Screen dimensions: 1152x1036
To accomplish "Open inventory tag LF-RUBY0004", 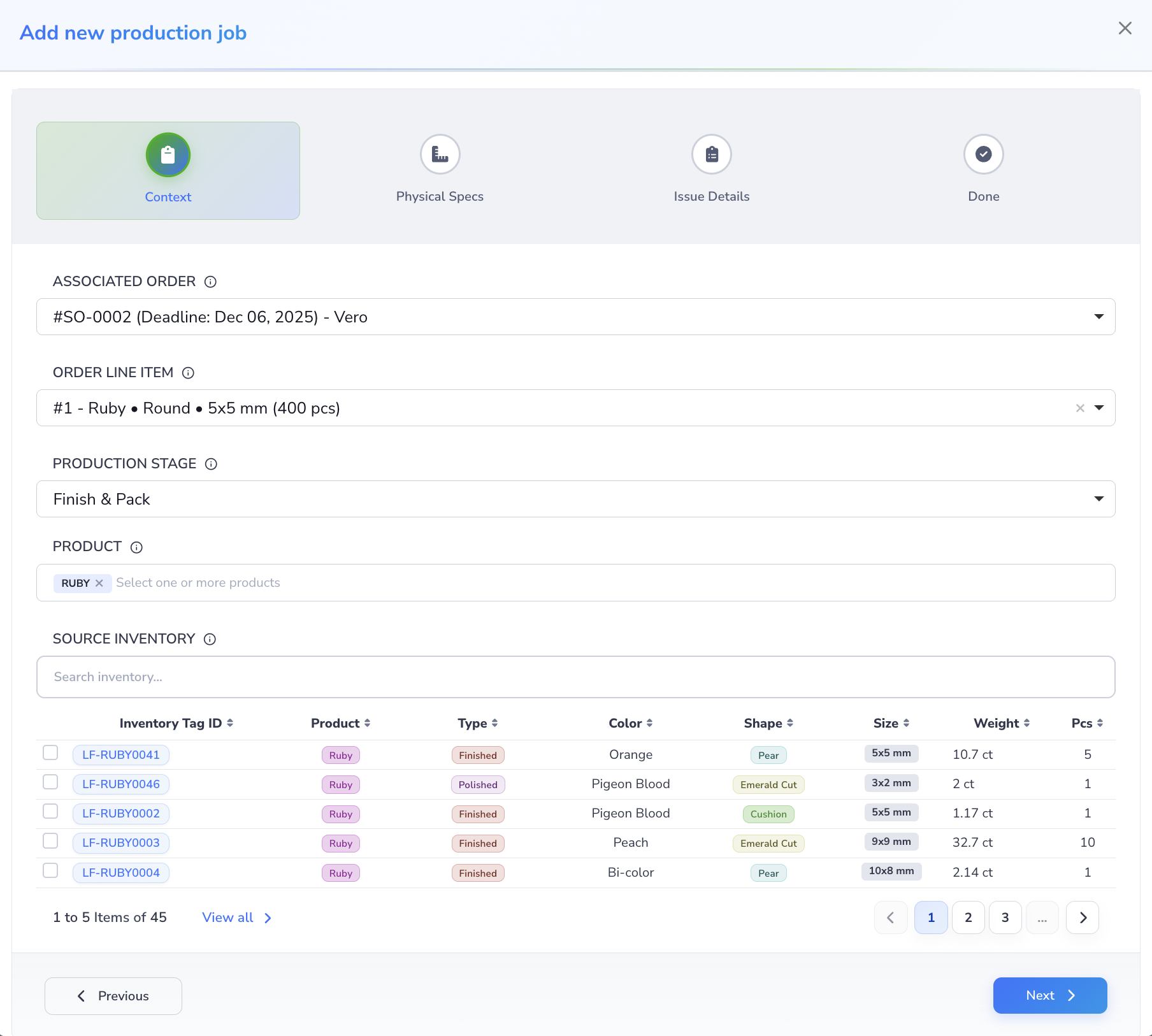I will [121, 873].
